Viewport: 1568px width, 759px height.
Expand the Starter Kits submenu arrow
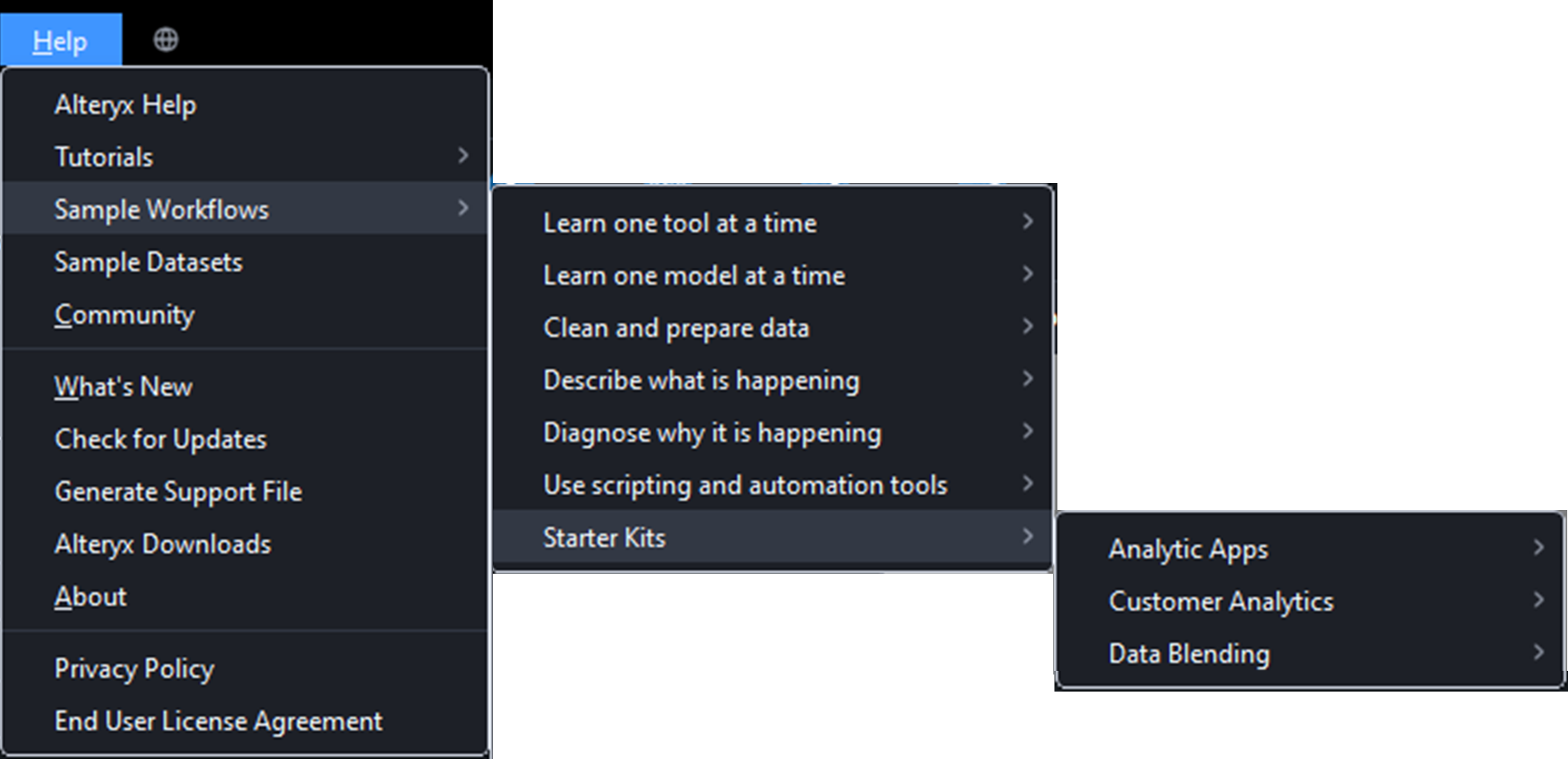1029,537
